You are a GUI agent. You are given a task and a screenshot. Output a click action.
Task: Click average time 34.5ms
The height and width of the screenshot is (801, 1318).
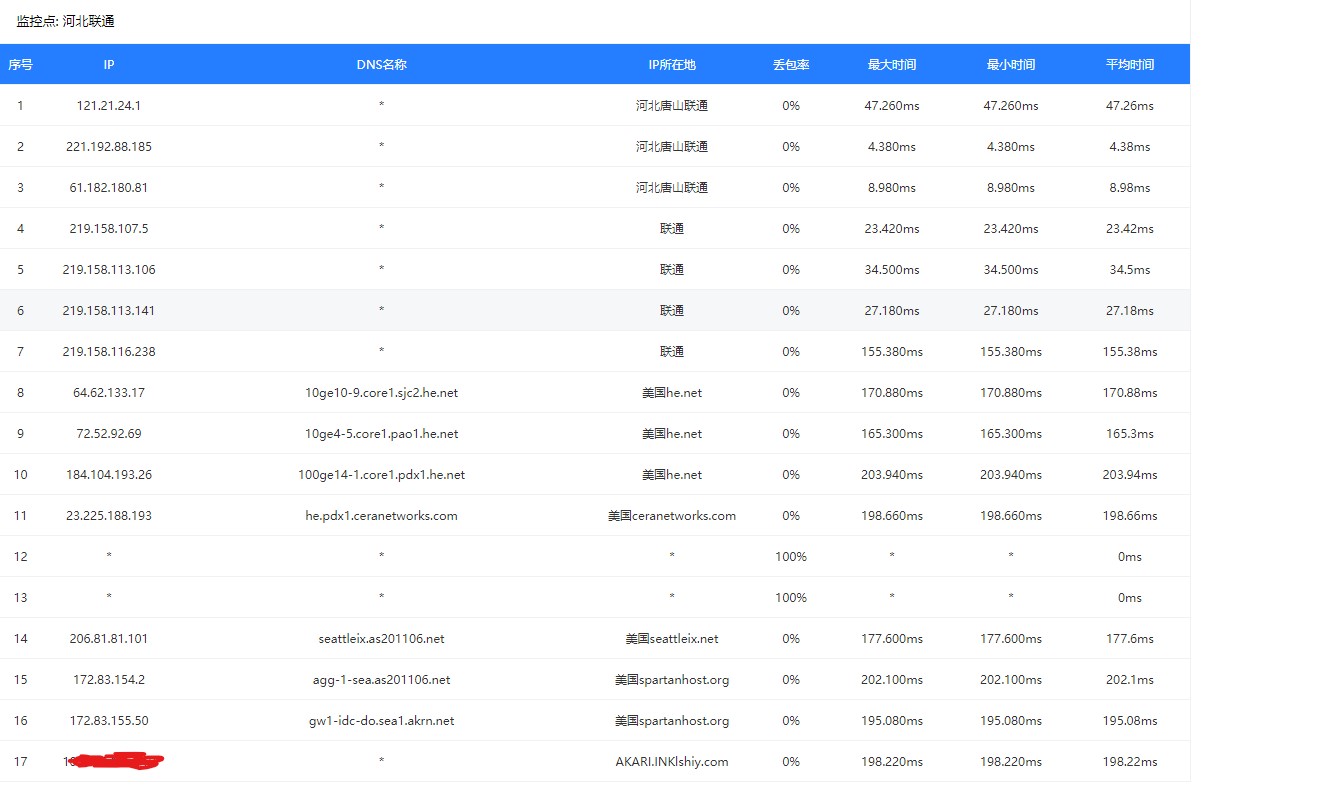click(1130, 269)
